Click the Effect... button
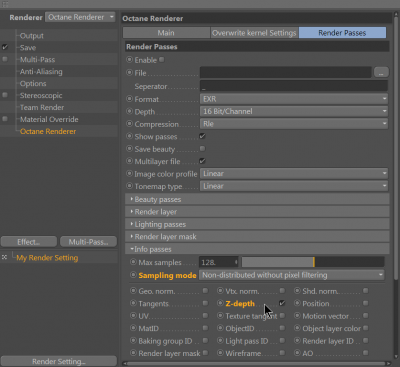 [x=29, y=242]
